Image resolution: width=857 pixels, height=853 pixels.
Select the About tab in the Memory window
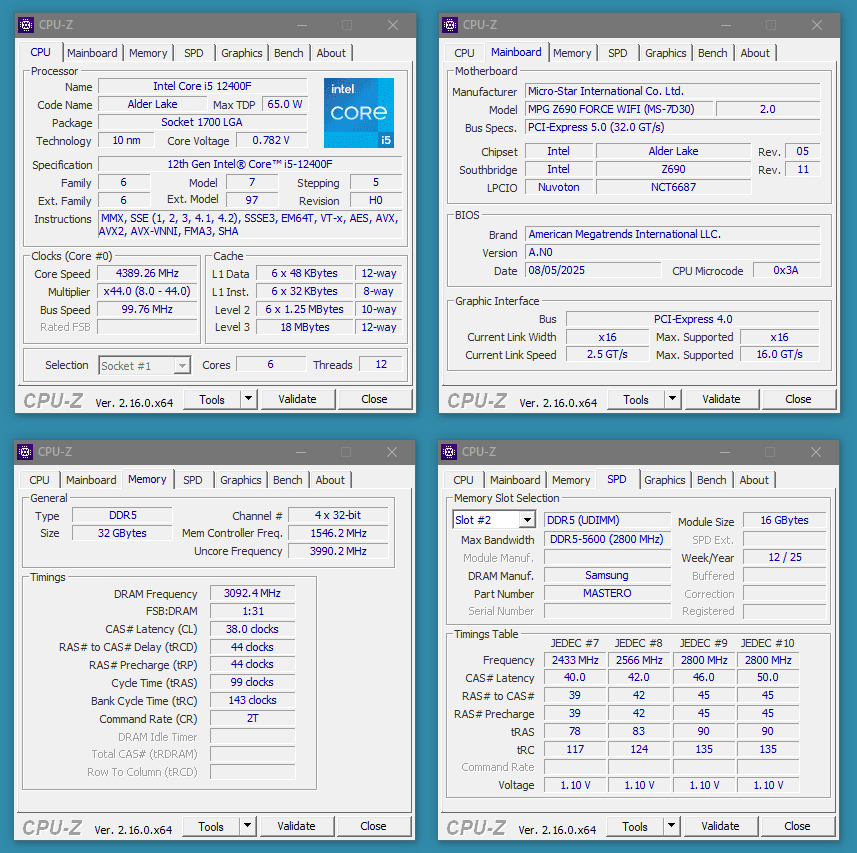pos(330,480)
